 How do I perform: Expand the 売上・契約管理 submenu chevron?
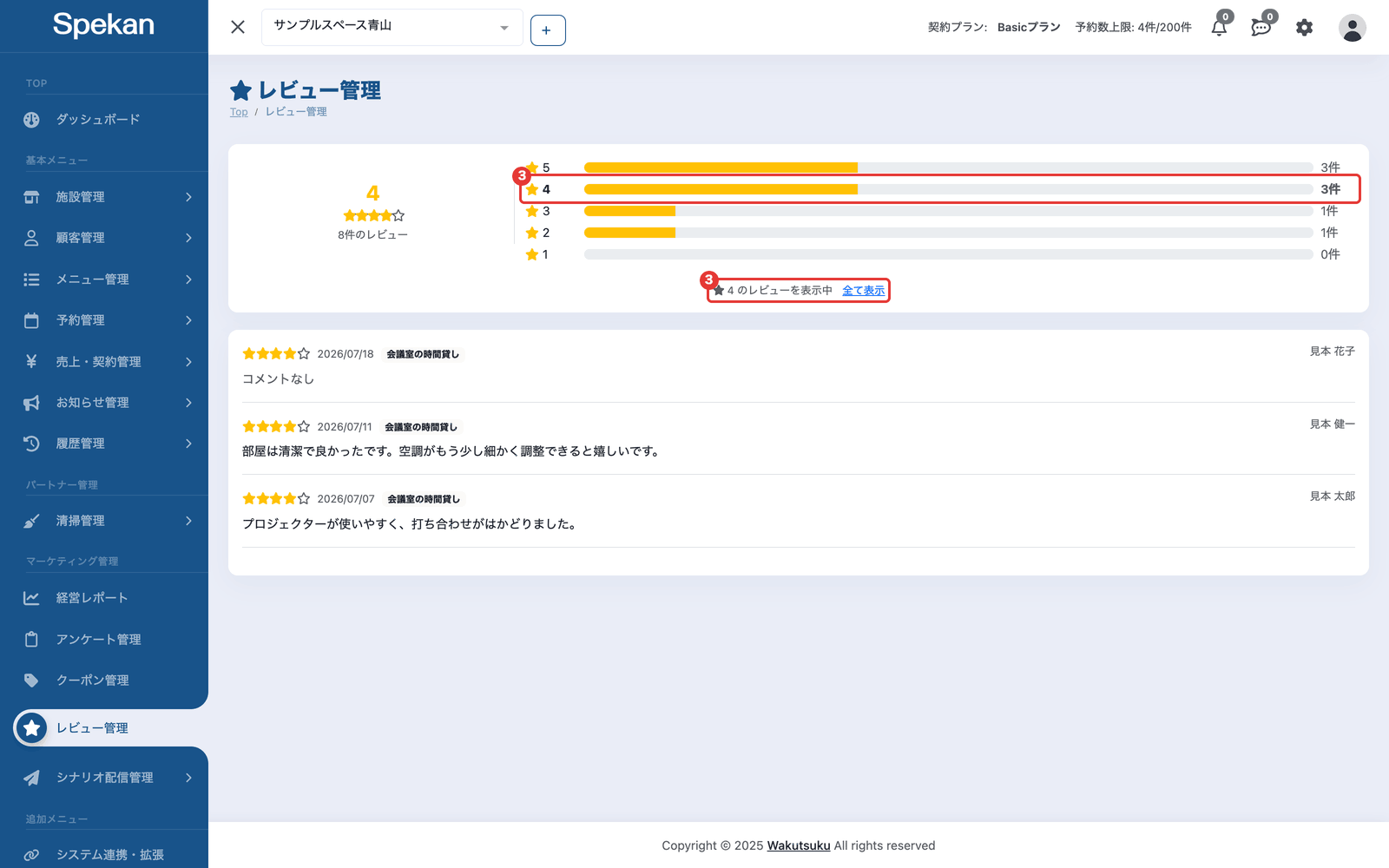click(188, 361)
